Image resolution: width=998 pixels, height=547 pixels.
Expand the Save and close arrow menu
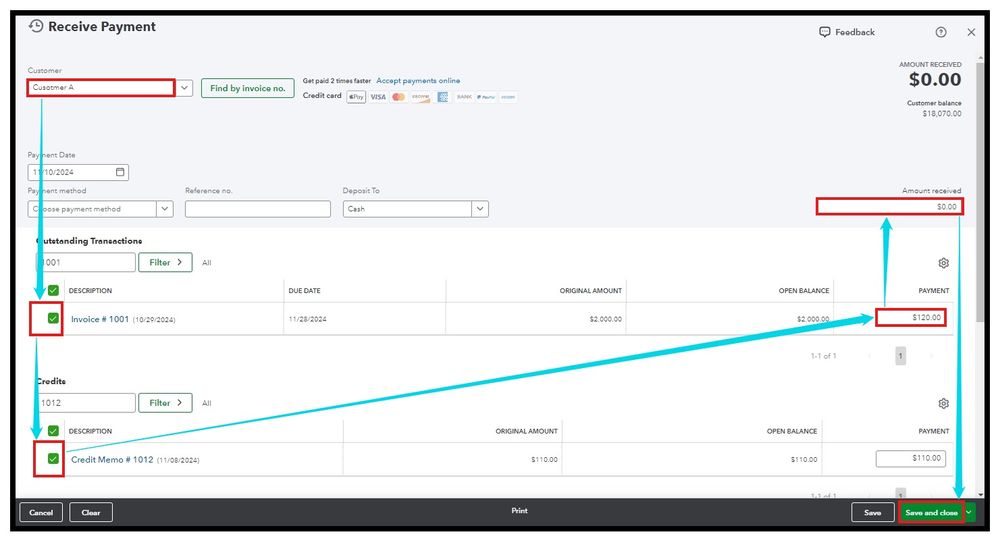[x=969, y=513]
